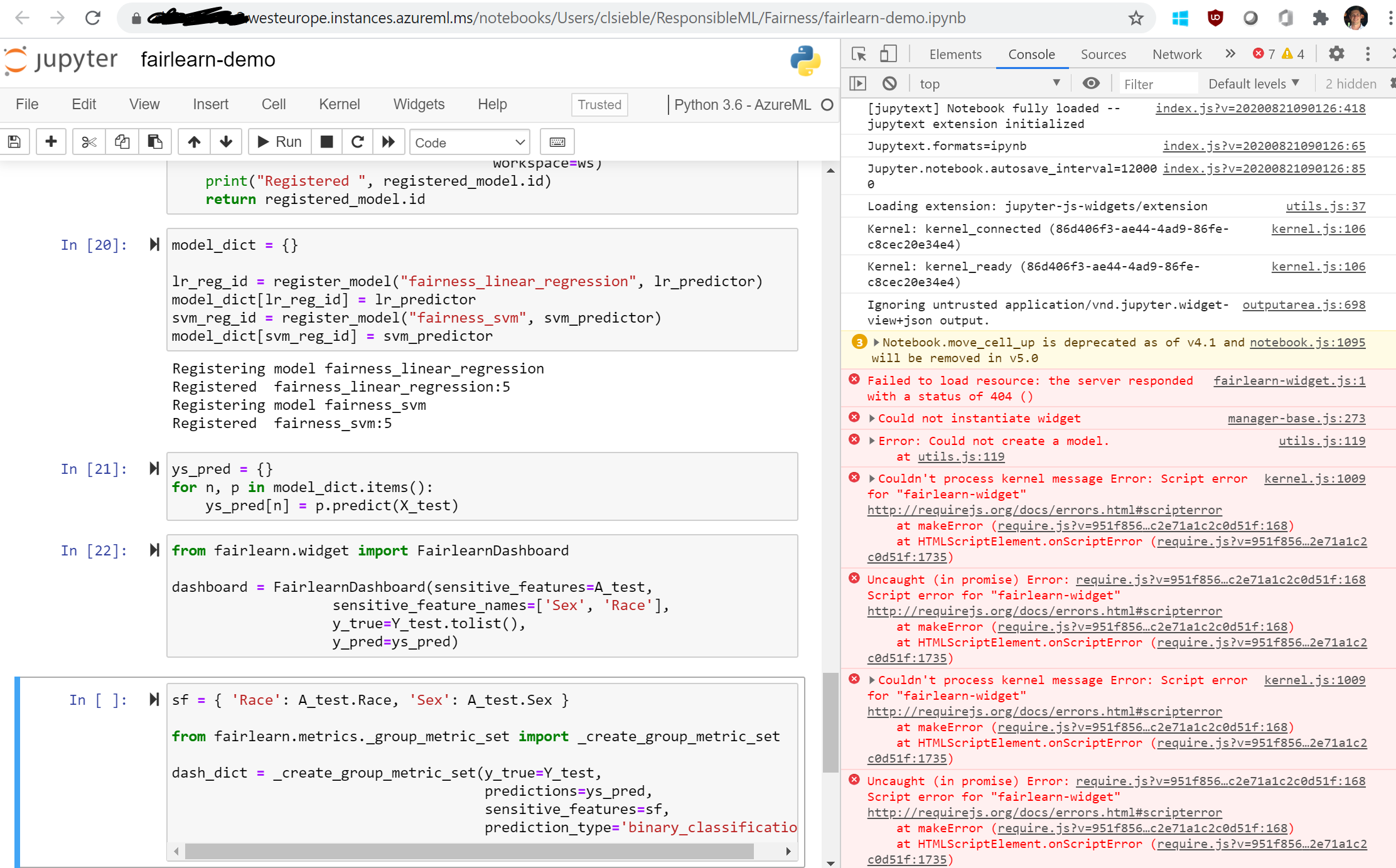The image size is (1396, 868).
Task: Restart the kernel
Action: click(x=358, y=141)
